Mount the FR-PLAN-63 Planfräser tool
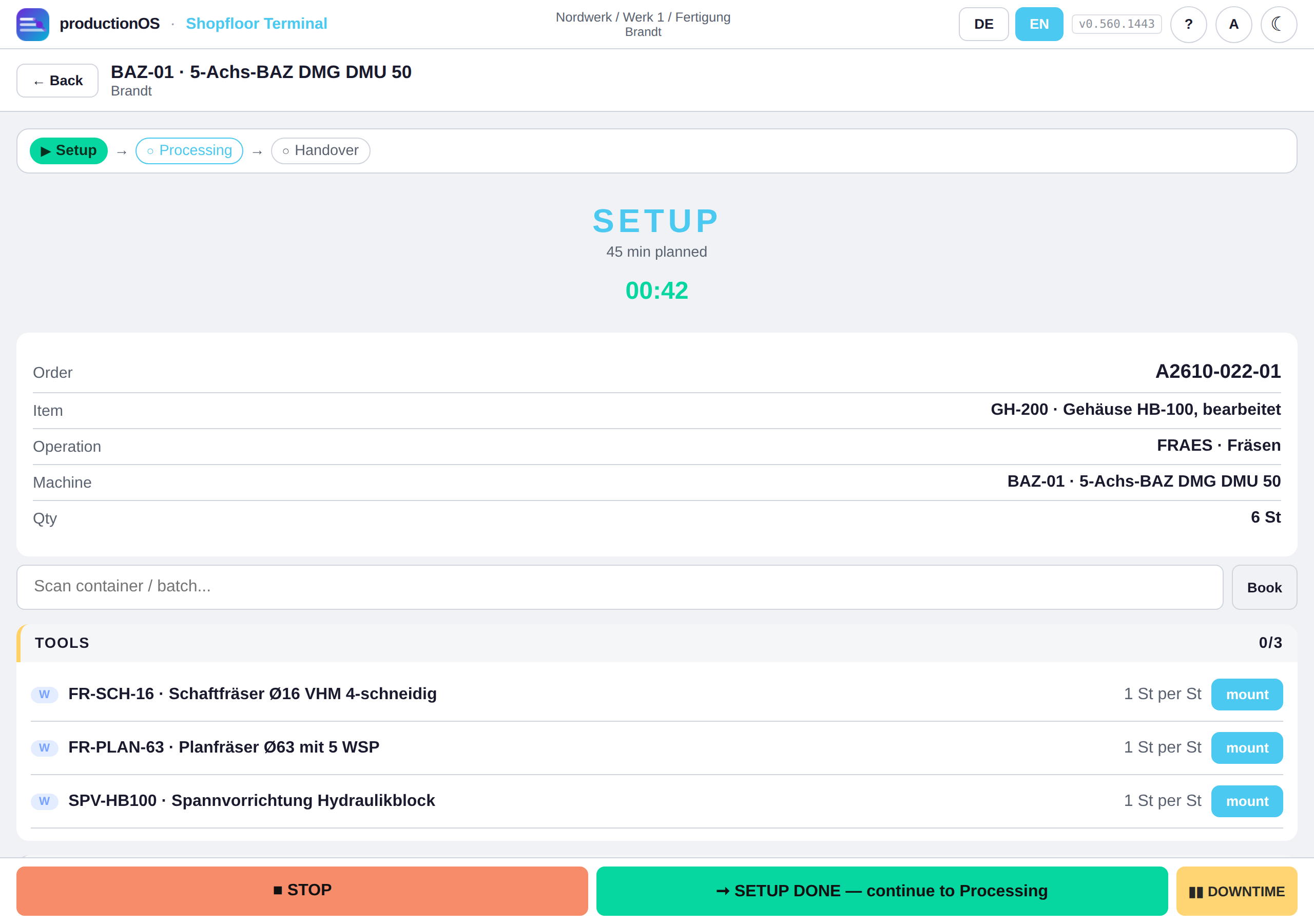 pos(1246,748)
